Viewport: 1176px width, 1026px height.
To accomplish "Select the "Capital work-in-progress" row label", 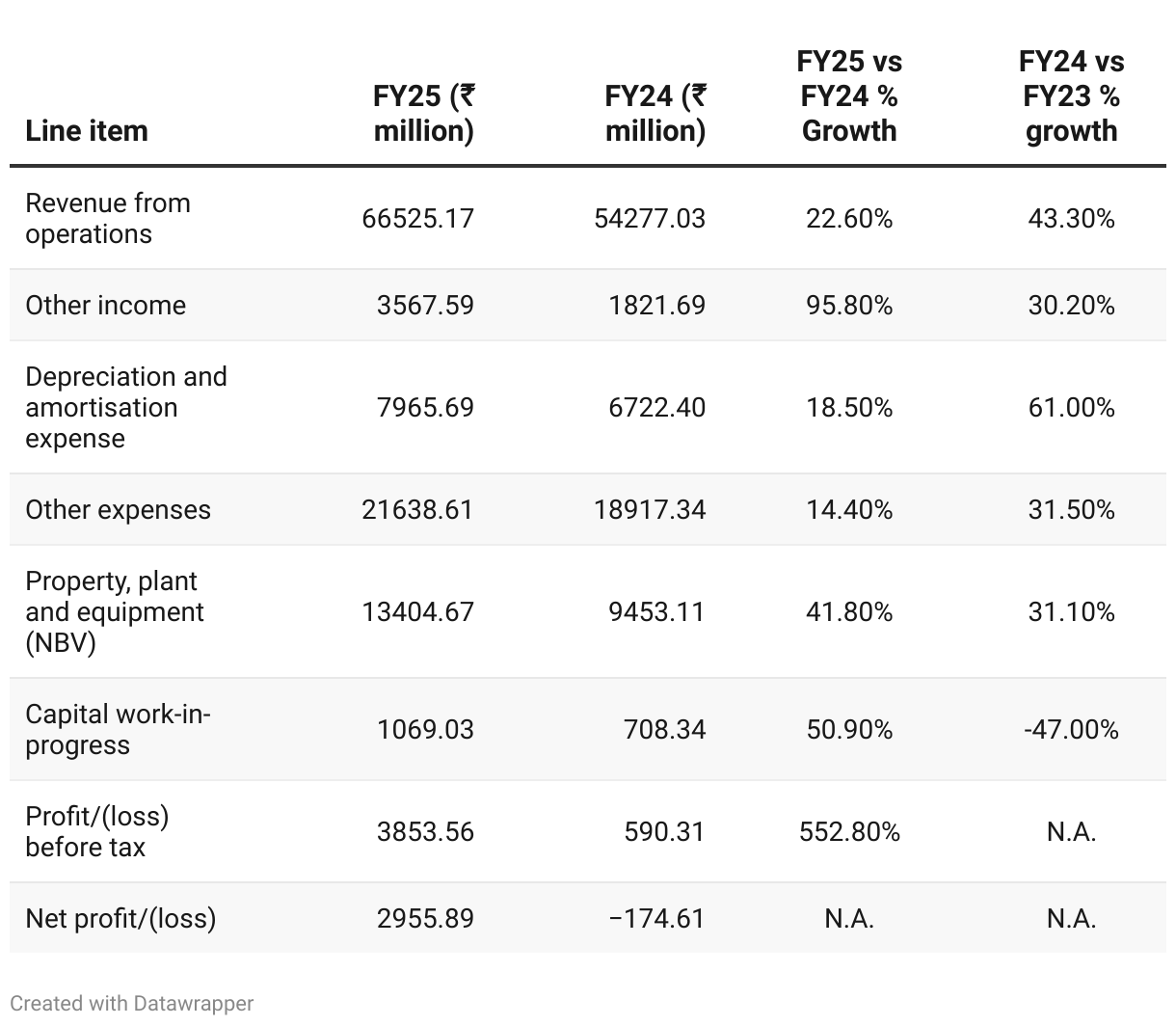I will [118, 730].
